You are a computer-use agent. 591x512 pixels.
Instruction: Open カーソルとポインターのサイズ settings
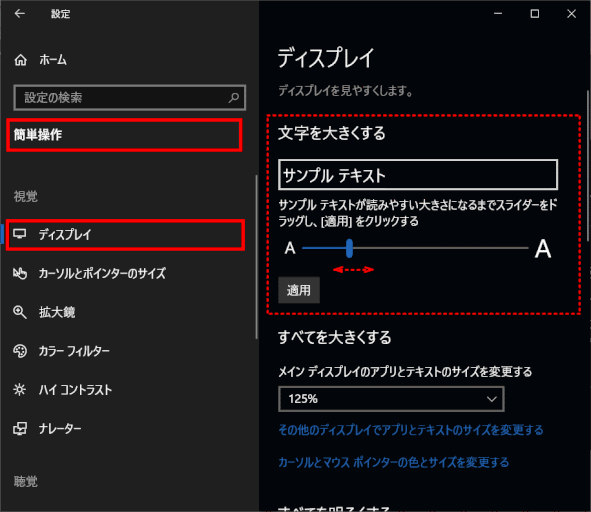pos(102,273)
